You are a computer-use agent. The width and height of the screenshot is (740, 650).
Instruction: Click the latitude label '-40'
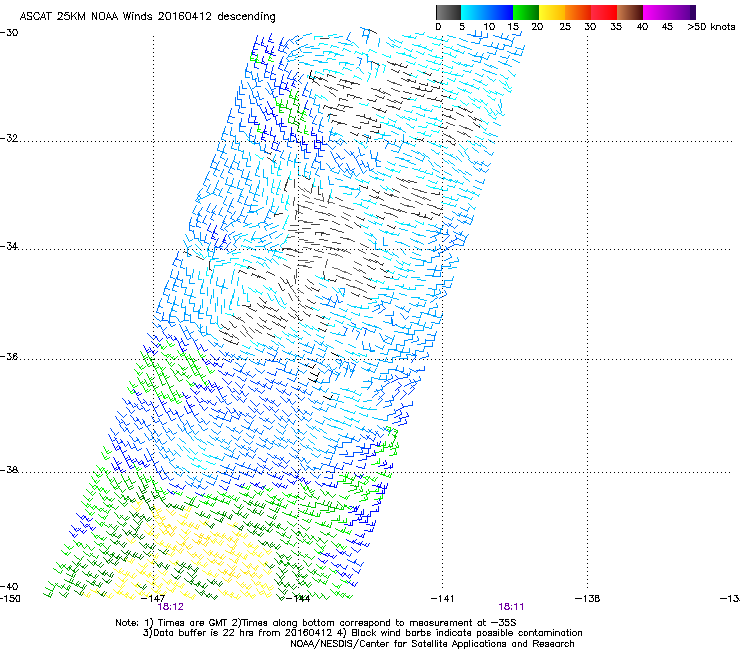coord(9,586)
